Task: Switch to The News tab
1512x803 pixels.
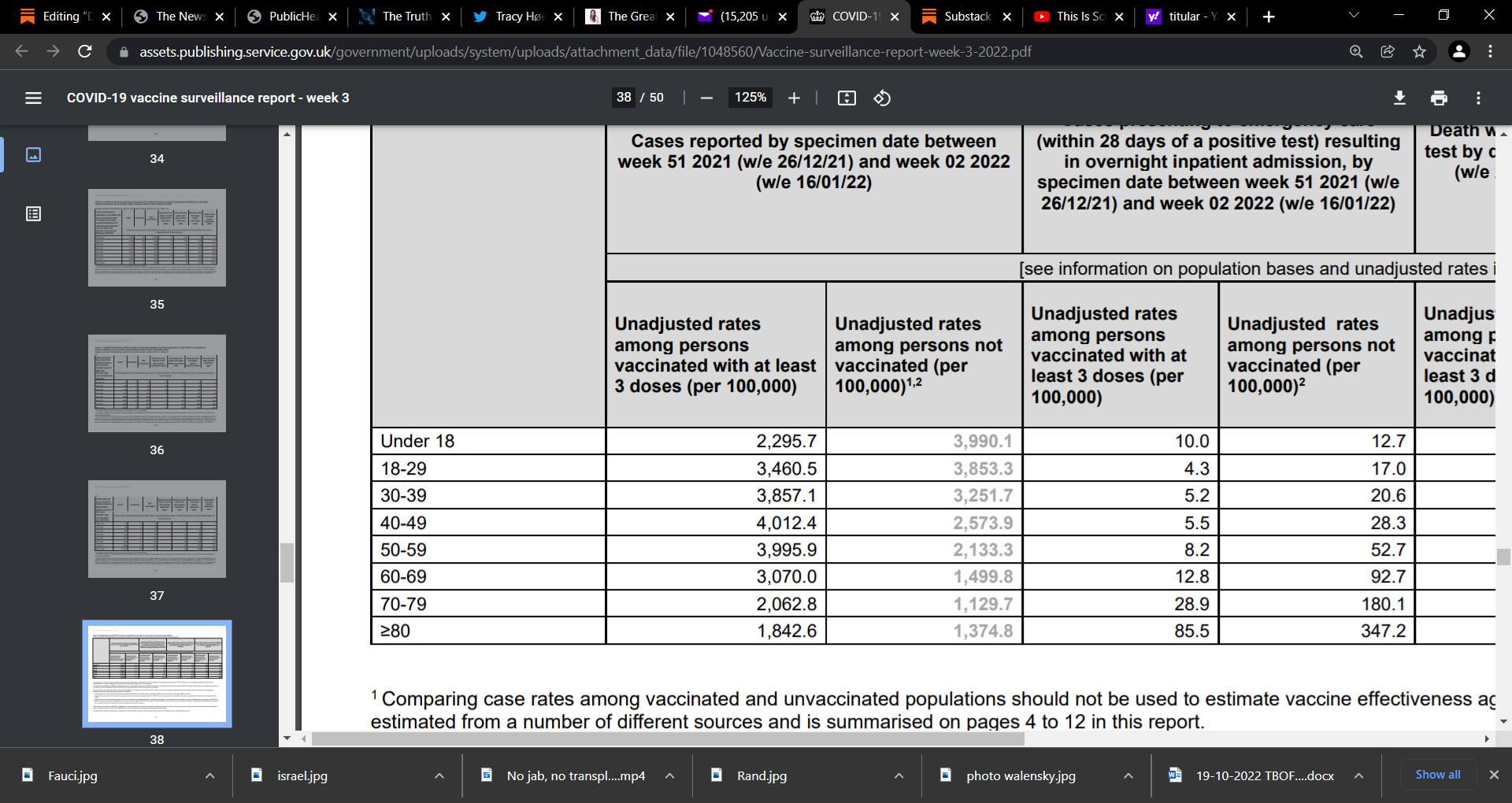Action: [180, 17]
